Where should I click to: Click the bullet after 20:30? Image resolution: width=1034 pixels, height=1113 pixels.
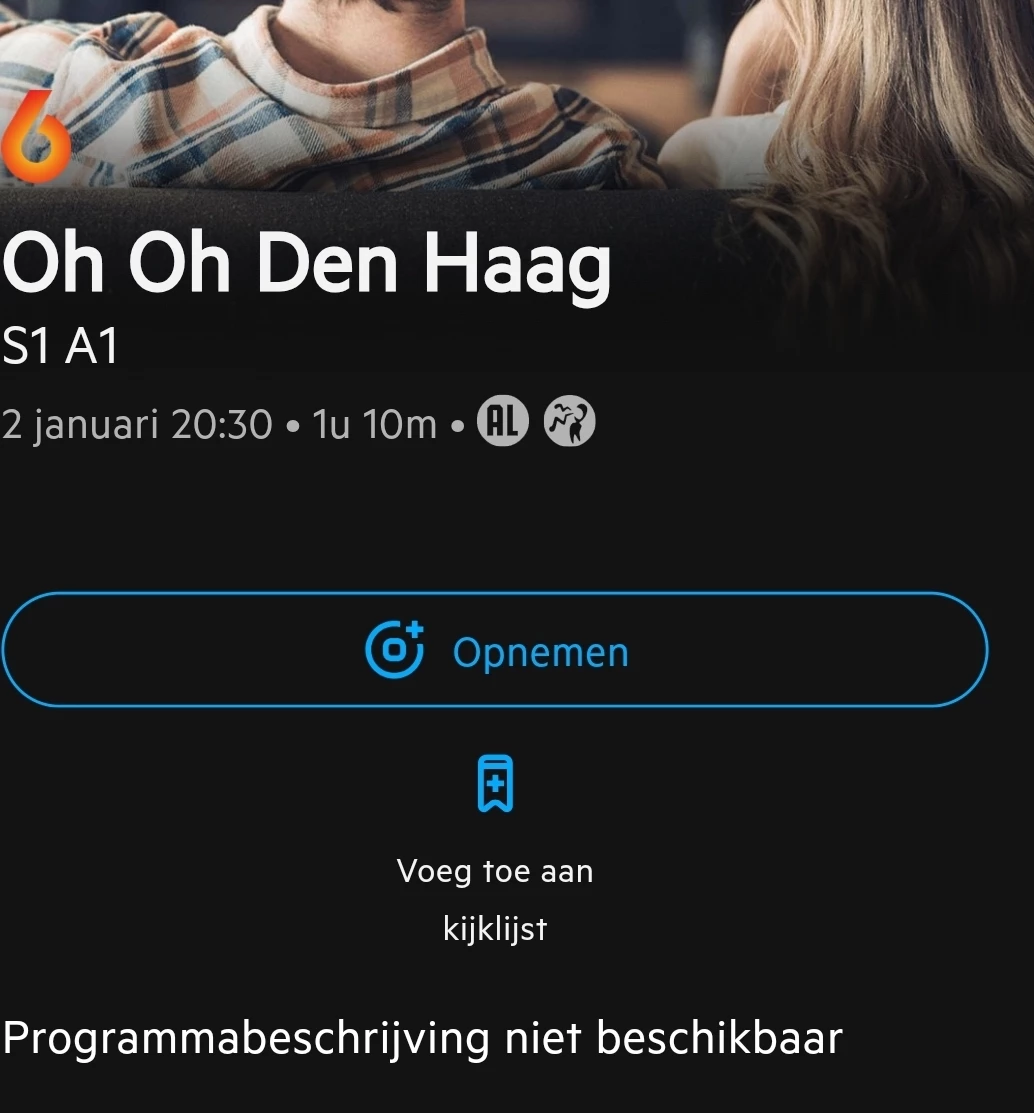[292, 427]
